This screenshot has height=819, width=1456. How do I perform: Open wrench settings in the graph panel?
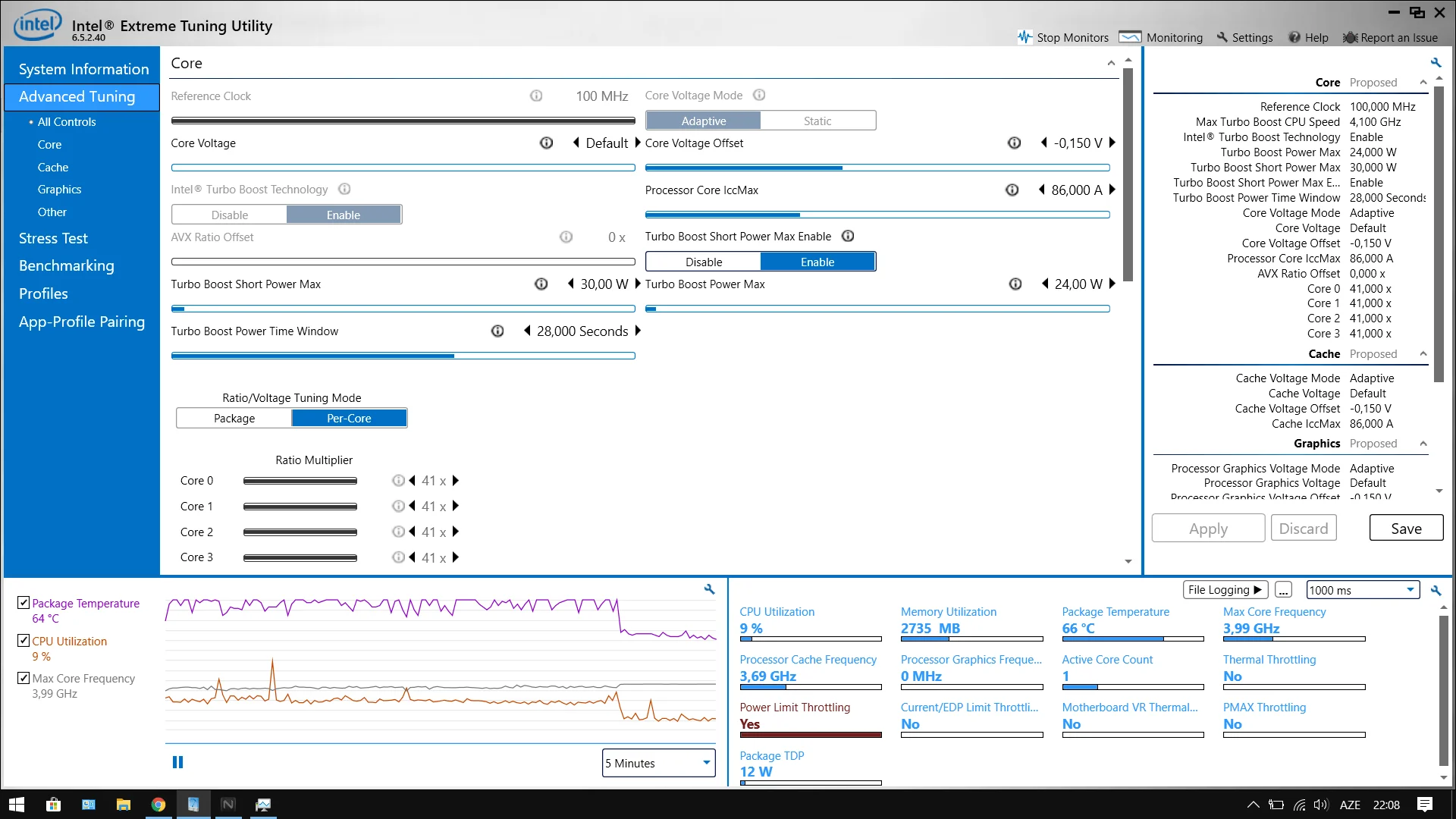[x=709, y=589]
